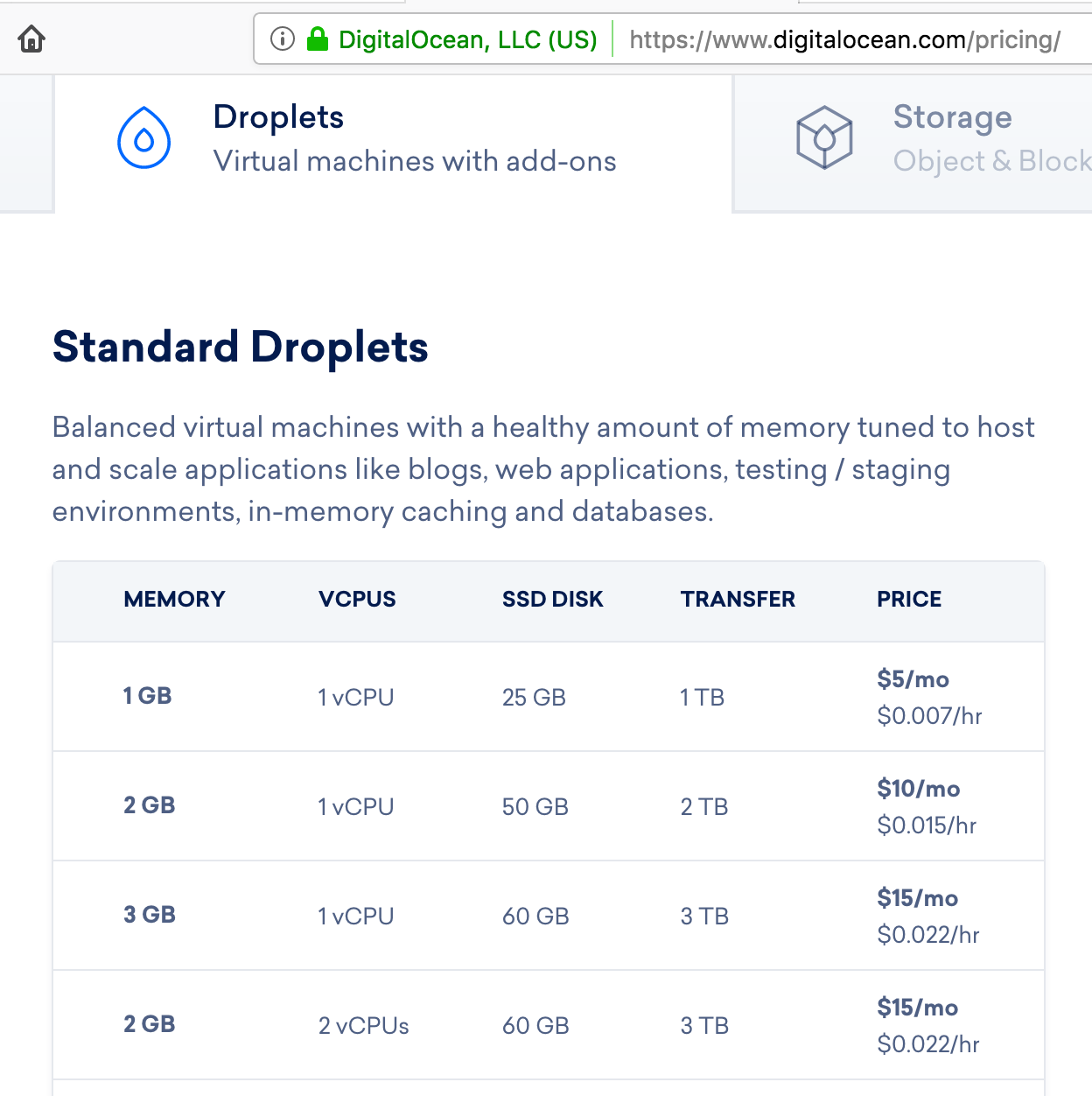Click the SSD DISK column header
This screenshot has width=1092, height=1096.
pyautogui.click(x=553, y=599)
